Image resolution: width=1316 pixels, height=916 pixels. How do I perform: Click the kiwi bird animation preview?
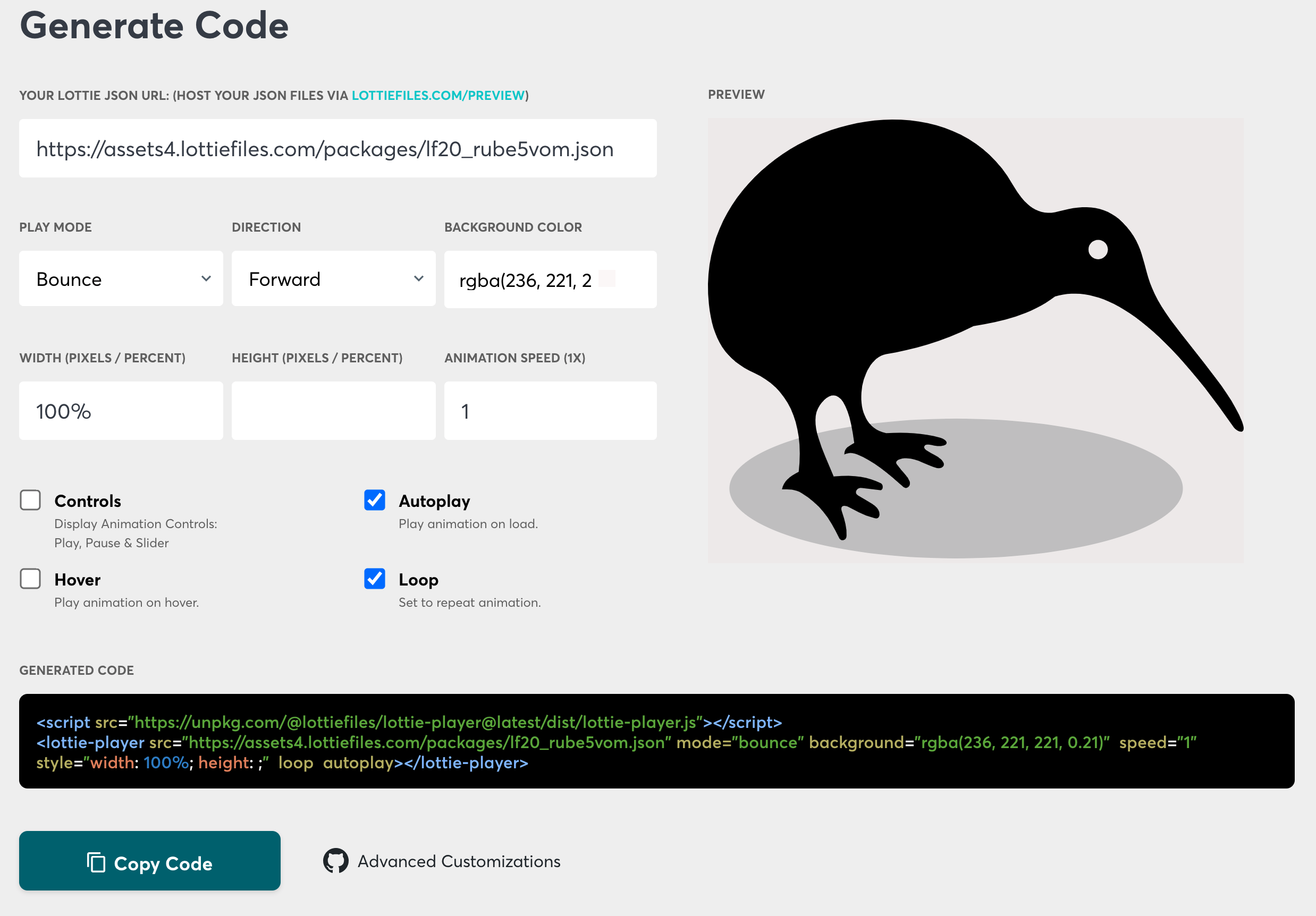975,341
